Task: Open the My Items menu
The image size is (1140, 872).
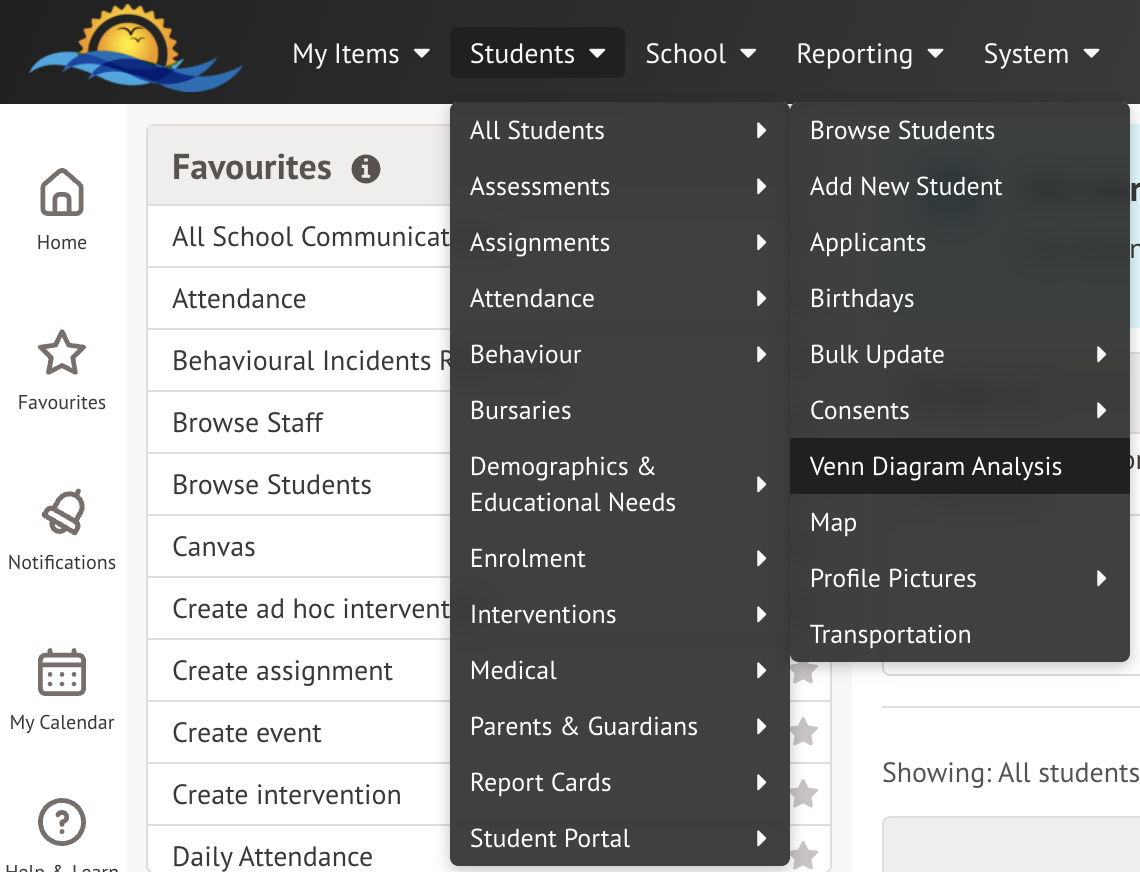Action: pyautogui.click(x=361, y=54)
